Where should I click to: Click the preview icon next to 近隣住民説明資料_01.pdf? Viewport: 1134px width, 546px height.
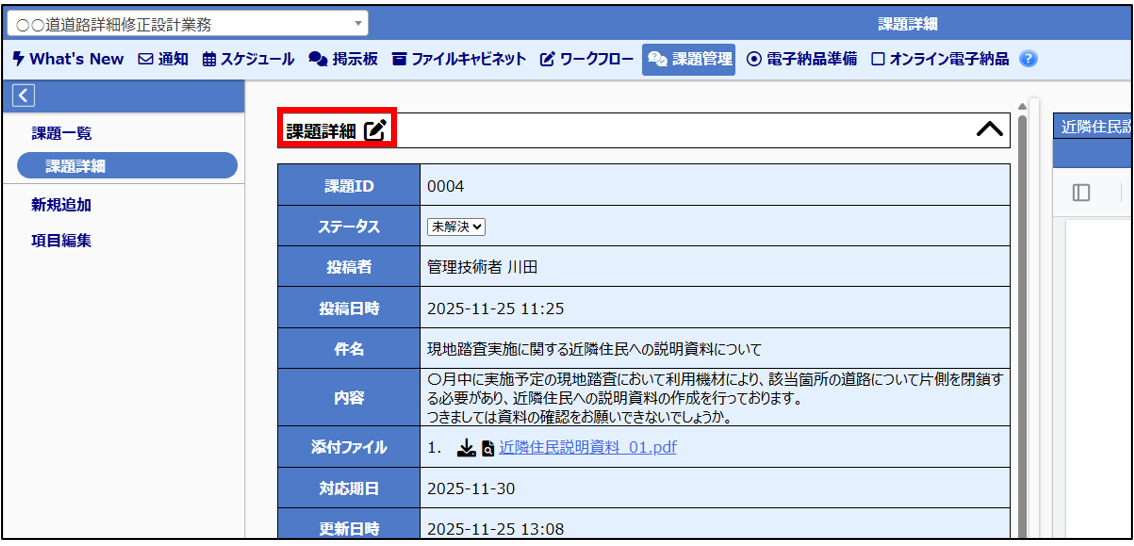coord(487,448)
